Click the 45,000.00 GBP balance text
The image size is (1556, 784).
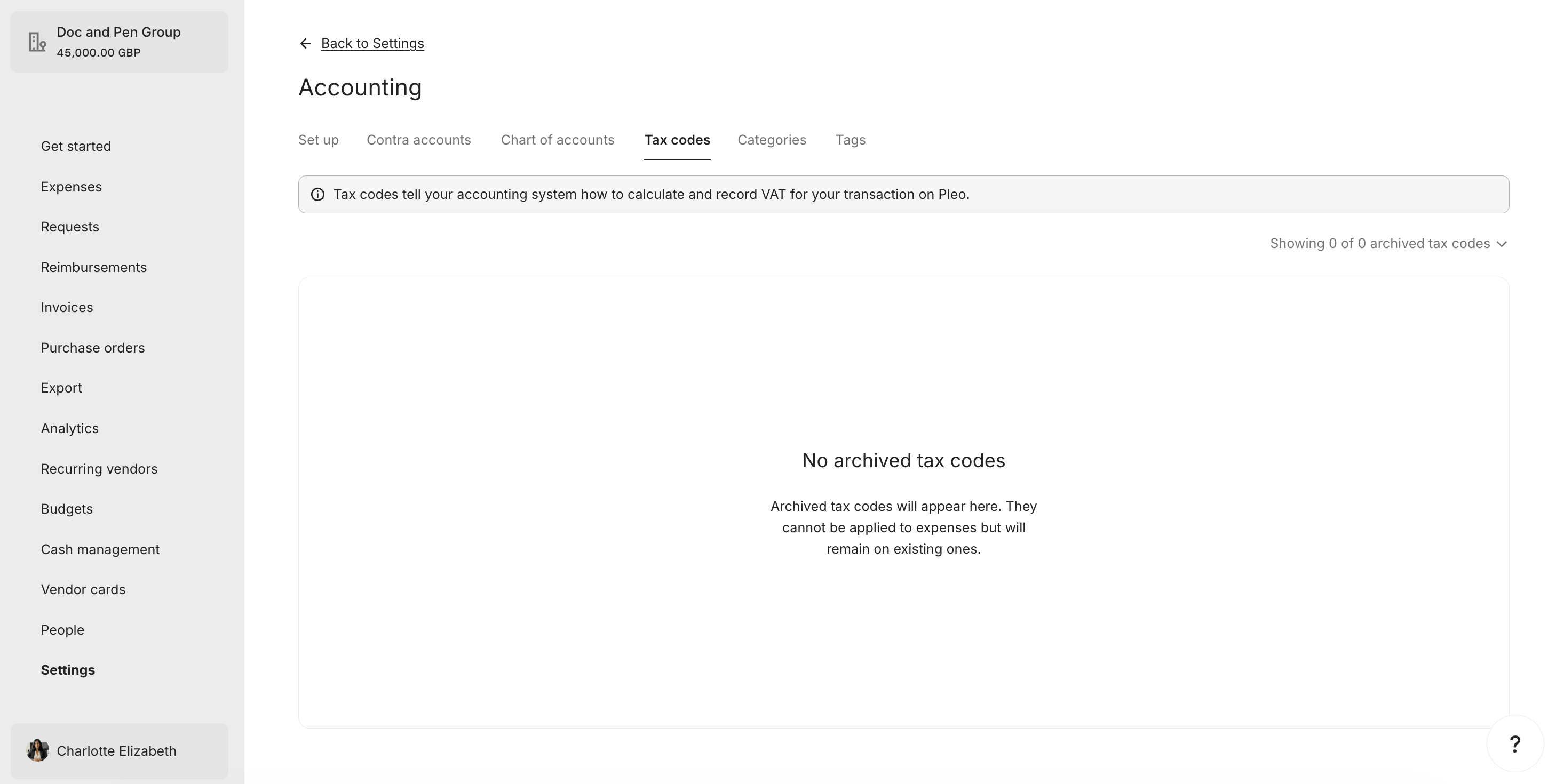(x=99, y=52)
